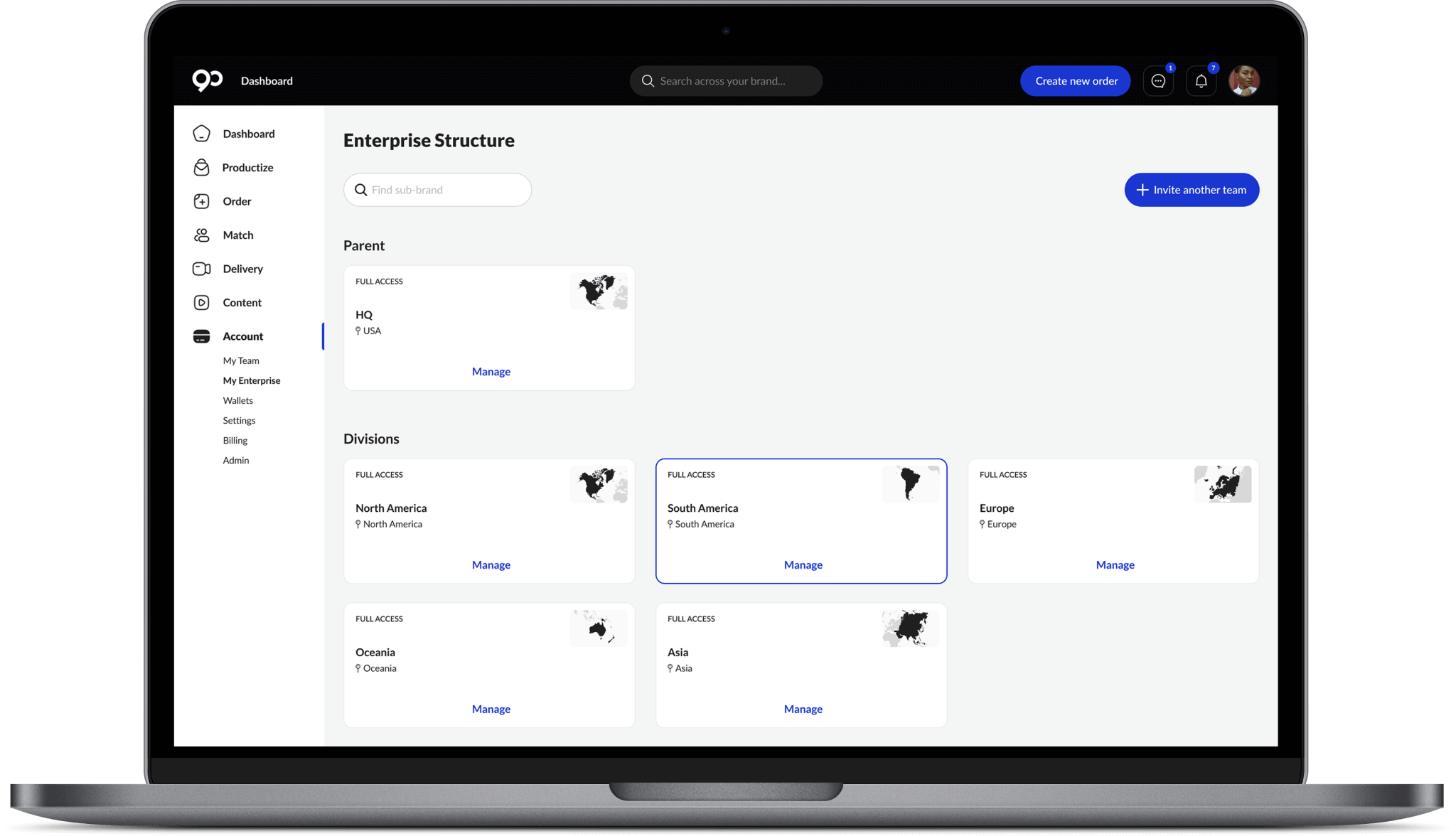The width and height of the screenshot is (1456, 836).
Task: Click the Delivery sidebar icon
Action: 201,268
